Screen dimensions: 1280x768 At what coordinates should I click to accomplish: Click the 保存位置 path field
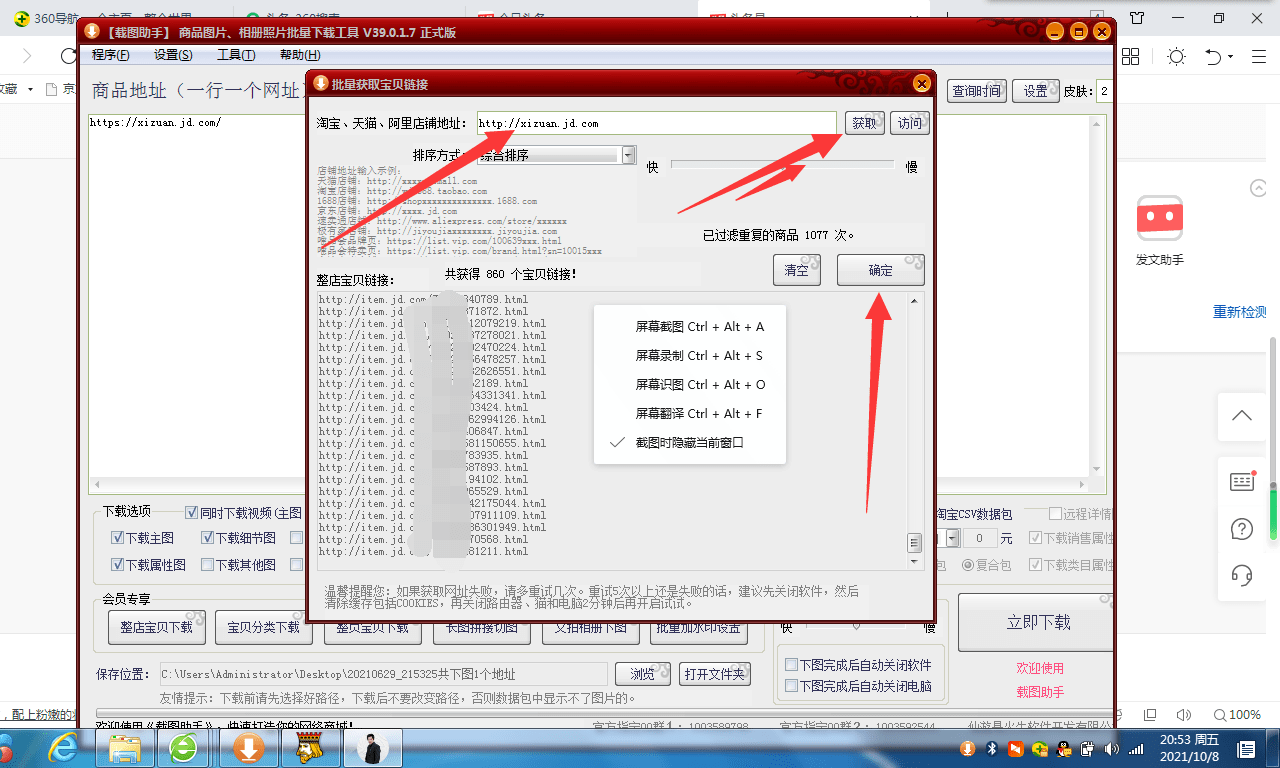click(382, 674)
